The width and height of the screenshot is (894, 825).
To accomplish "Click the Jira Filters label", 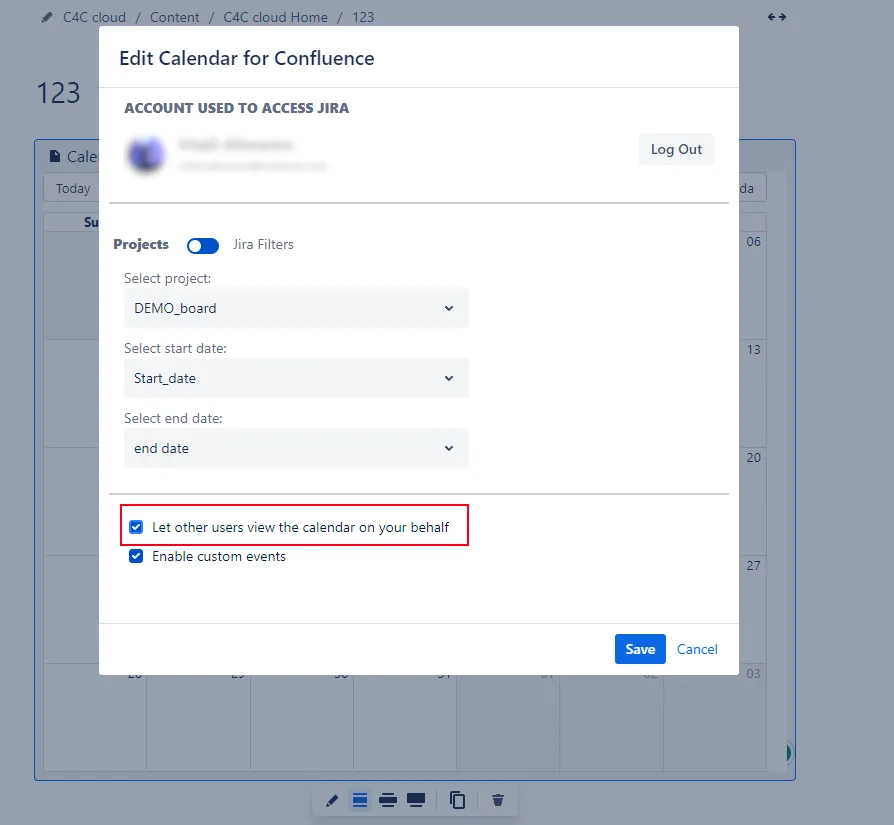I will pyautogui.click(x=263, y=245).
